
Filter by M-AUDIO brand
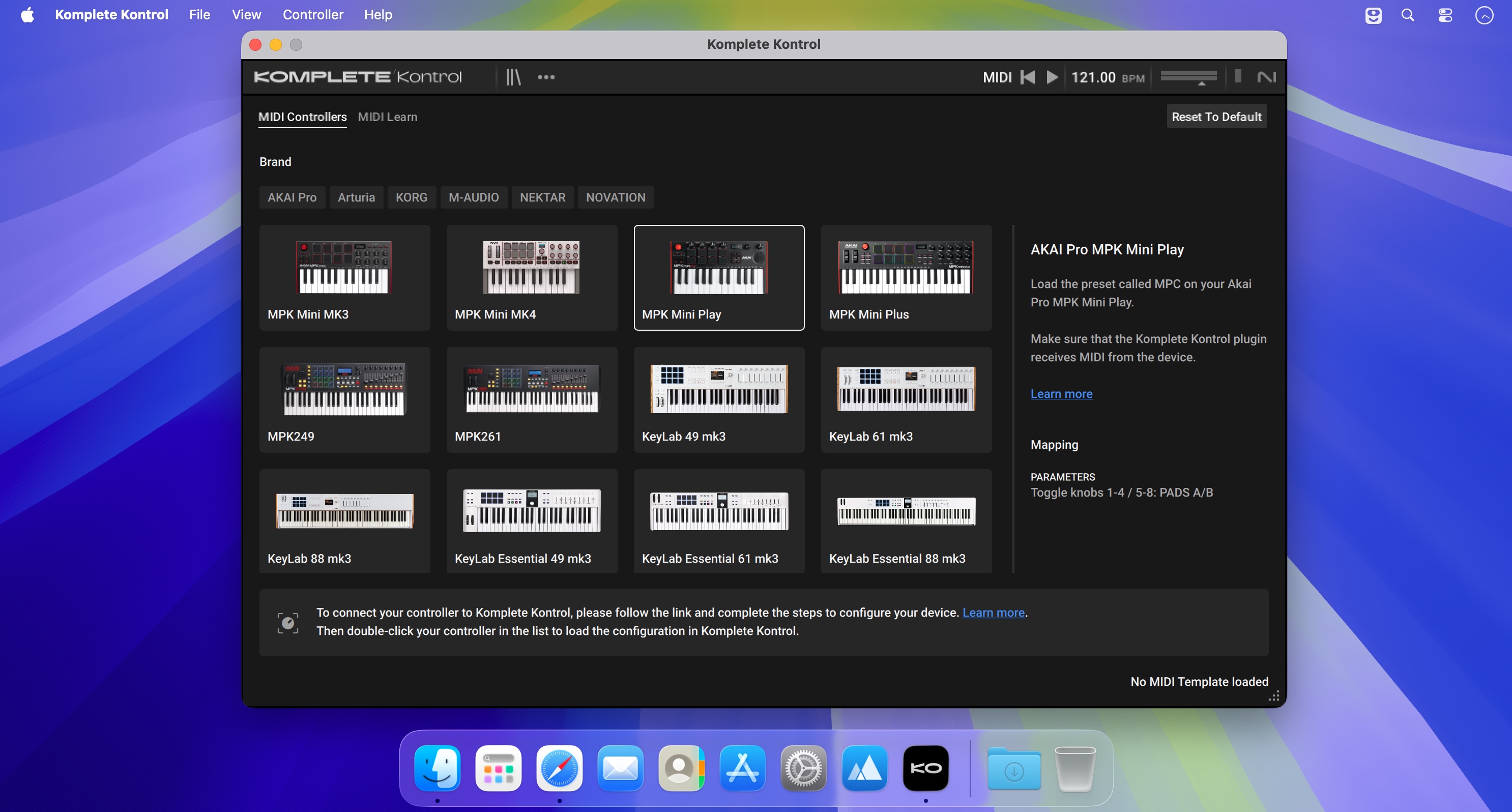[473, 197]
